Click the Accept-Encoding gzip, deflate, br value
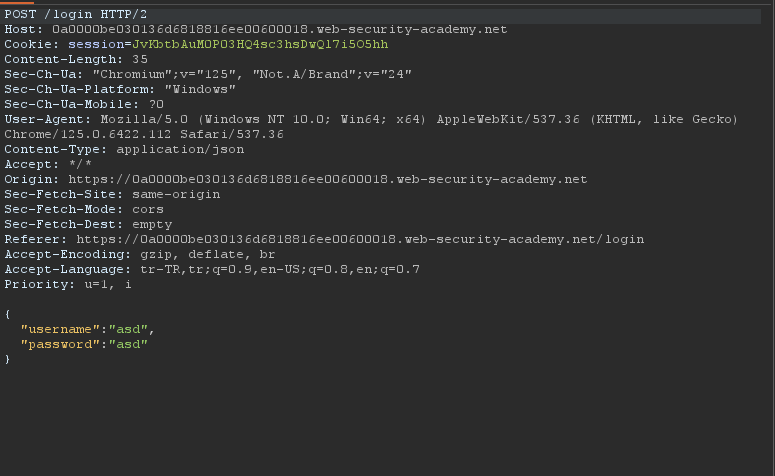 (x=208, y=255)
